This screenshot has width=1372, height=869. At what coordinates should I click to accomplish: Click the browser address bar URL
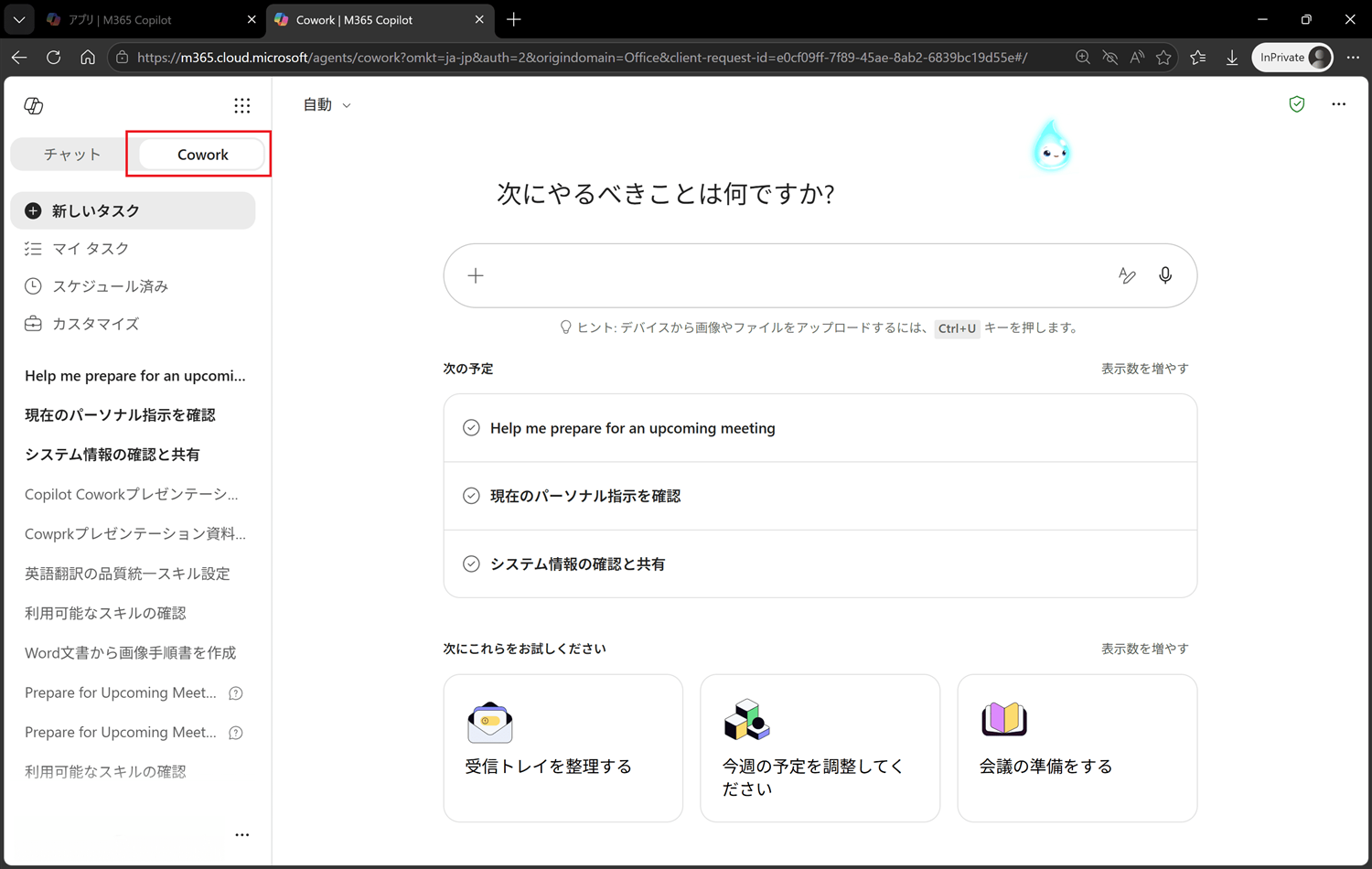click(582, 57)
